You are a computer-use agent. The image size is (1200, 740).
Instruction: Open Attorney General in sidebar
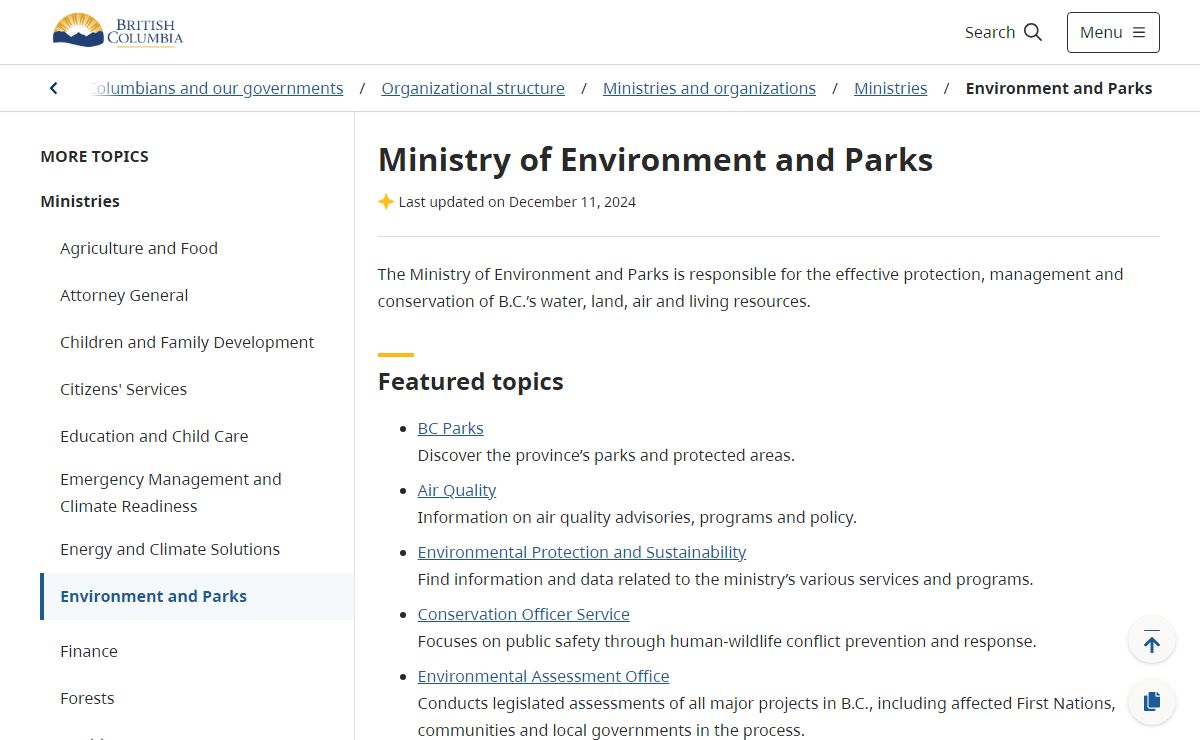coord(124,295)
